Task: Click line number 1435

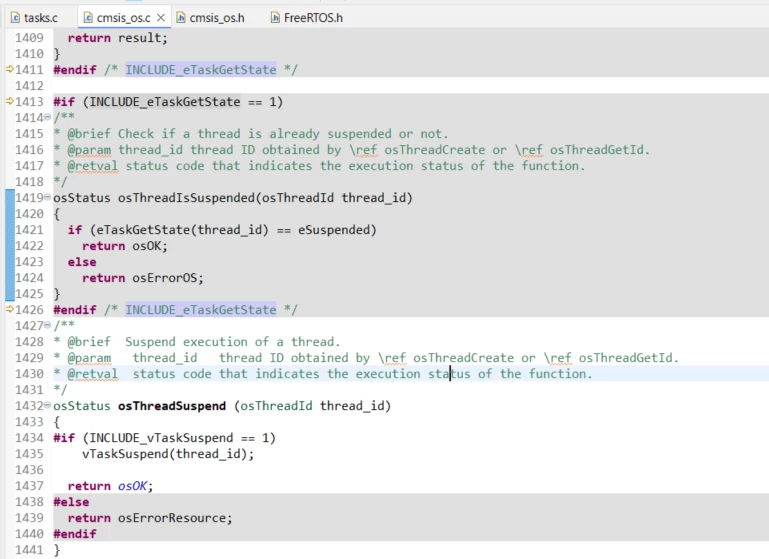Action: (29, 454)
